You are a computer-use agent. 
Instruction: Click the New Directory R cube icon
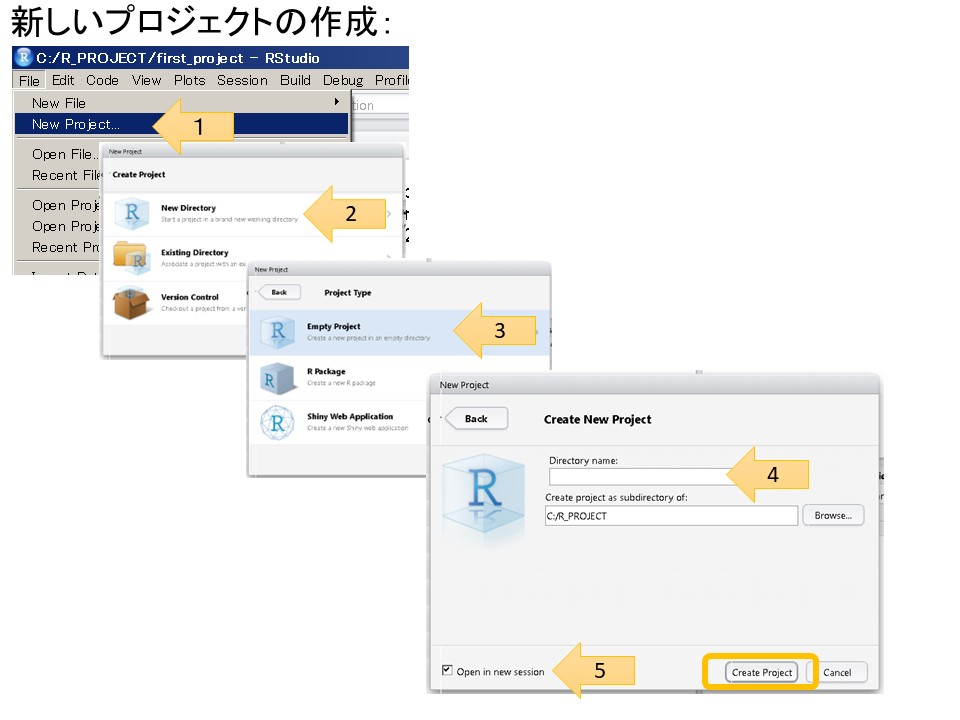click(131, 214)
